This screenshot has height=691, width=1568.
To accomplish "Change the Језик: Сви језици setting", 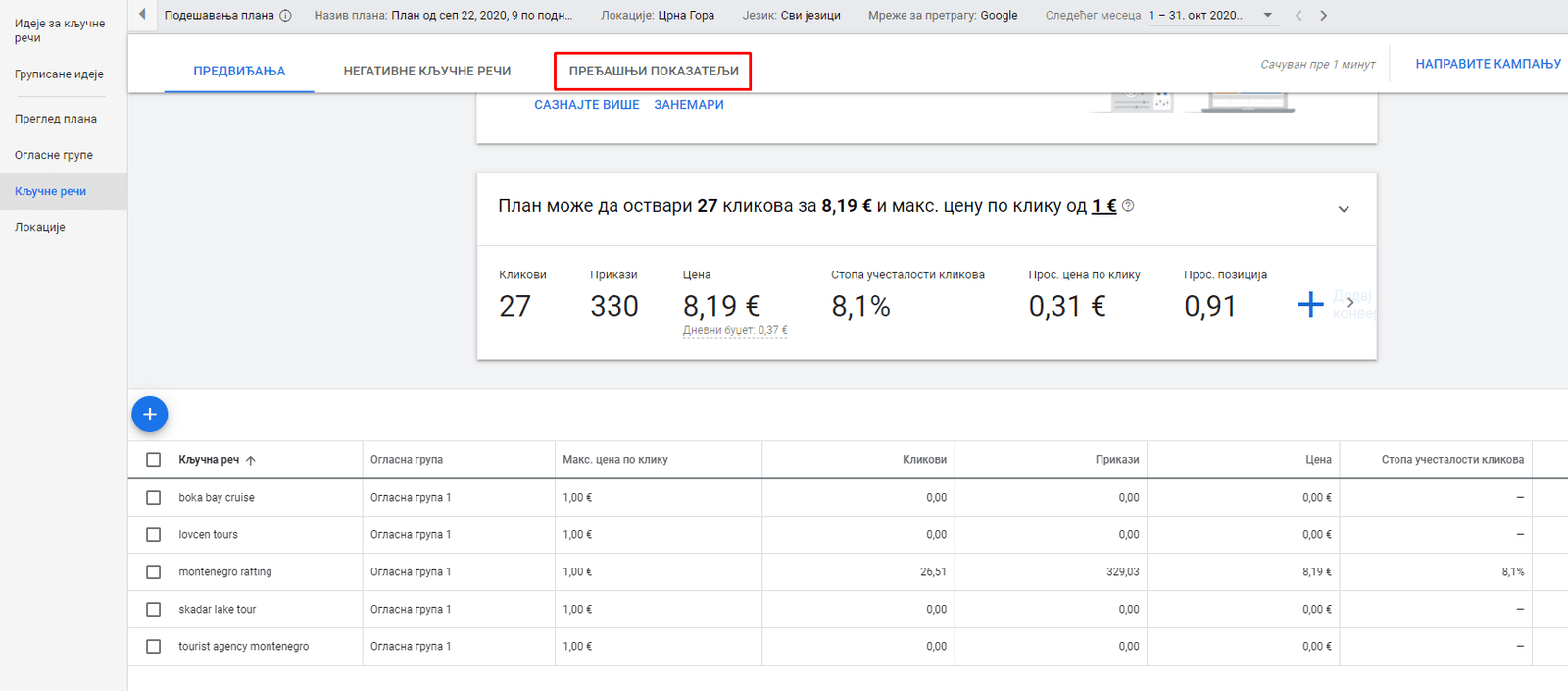I will [x=792, y=15].
